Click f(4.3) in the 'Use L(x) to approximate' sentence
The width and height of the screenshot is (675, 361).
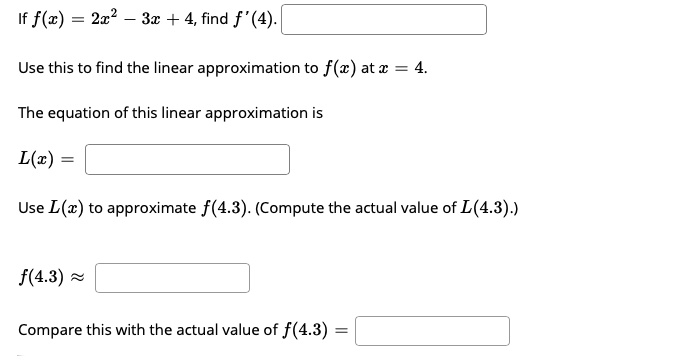click(x=225, y=208)
